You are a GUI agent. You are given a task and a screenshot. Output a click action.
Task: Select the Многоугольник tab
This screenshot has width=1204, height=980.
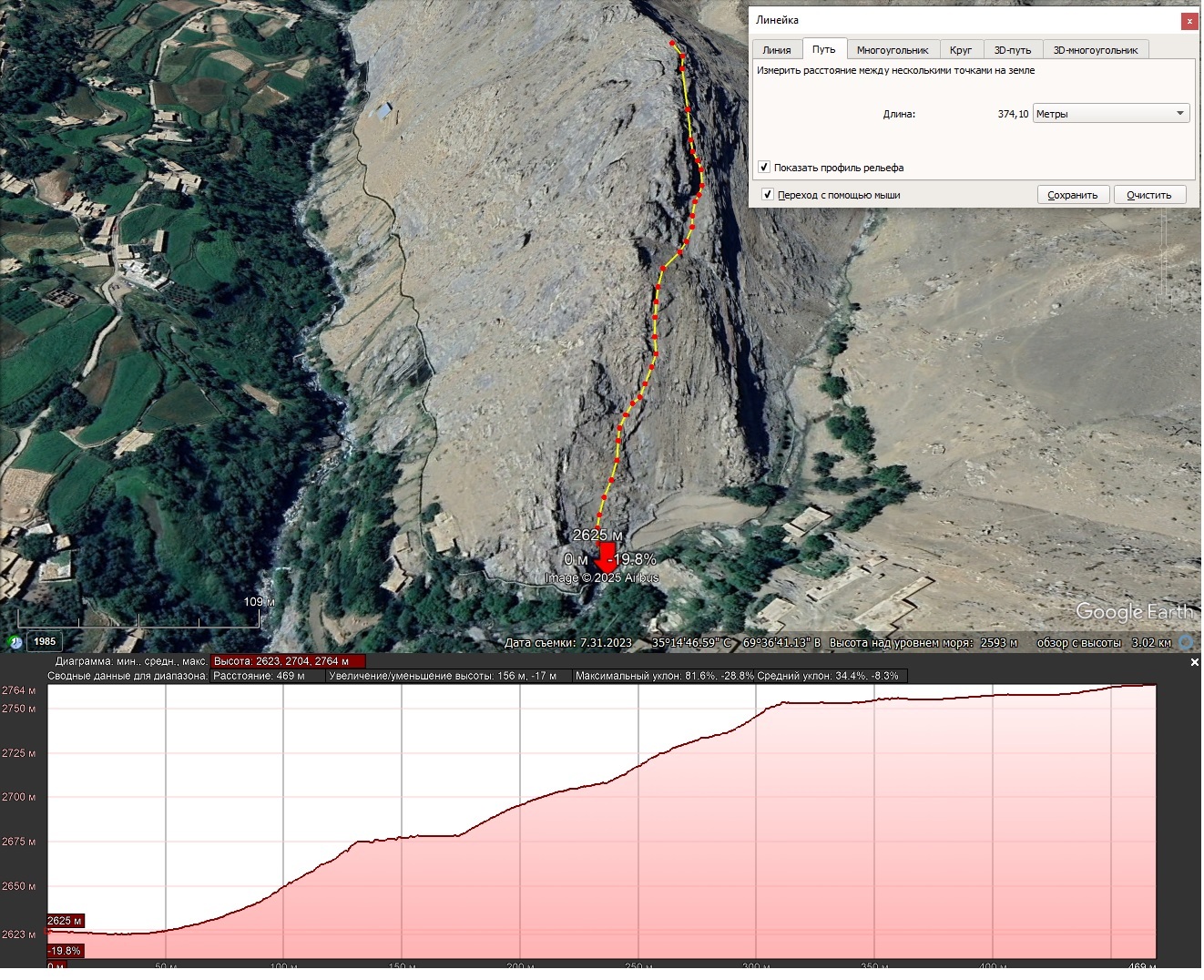point(893,50)
